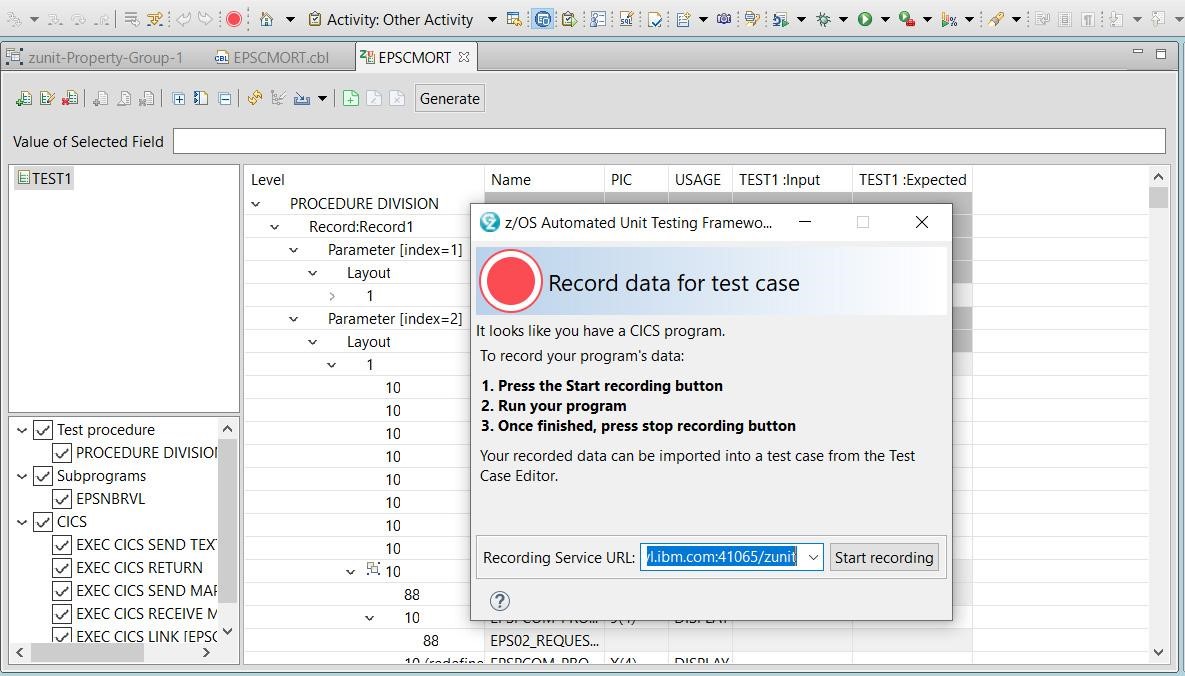
Task: Click the collapse all minus icon
Action: click(x=224, y=98)
